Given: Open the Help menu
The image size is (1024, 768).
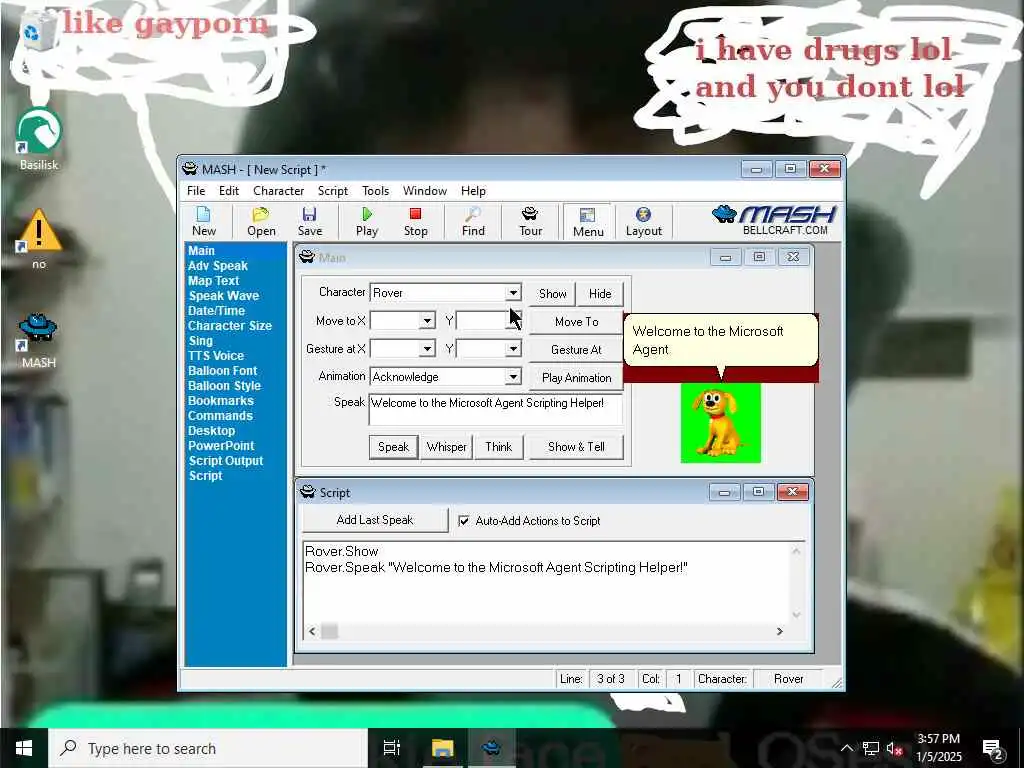Looking at the screenshot, I should pyautogui.click(x=473, y=191).
